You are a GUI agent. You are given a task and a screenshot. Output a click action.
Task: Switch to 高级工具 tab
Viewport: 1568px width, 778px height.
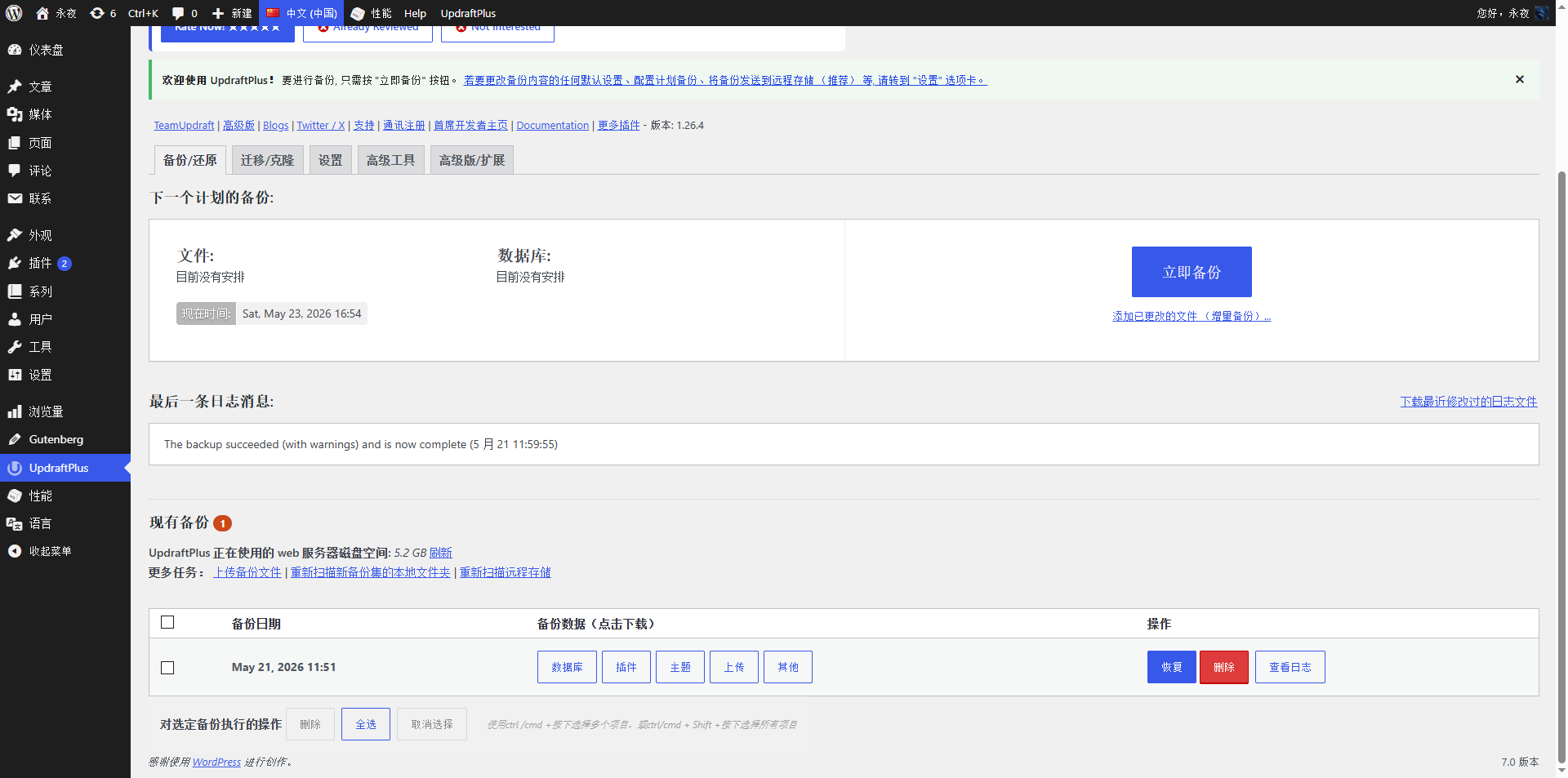[391, 160]
